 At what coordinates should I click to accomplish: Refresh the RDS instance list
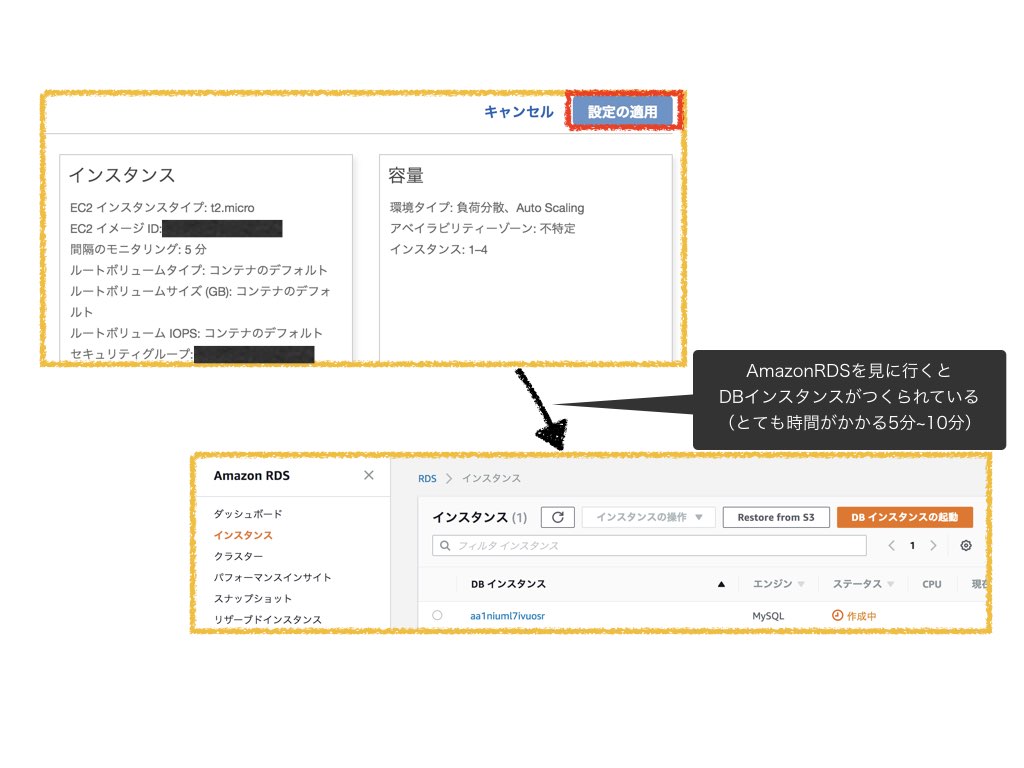point(558,517)
